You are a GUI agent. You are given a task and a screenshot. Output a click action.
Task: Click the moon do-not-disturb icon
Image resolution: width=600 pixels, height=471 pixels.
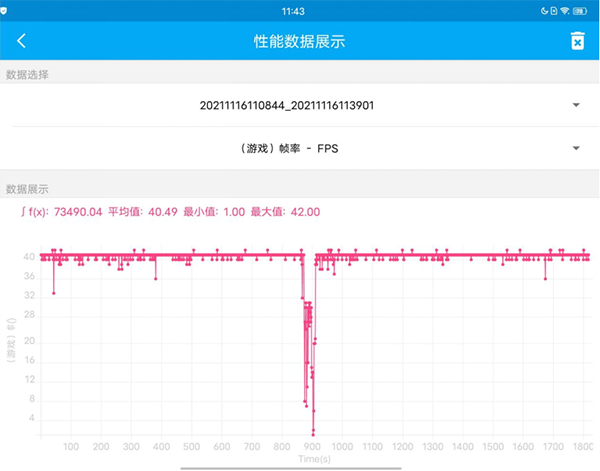[x=545, y=9]
